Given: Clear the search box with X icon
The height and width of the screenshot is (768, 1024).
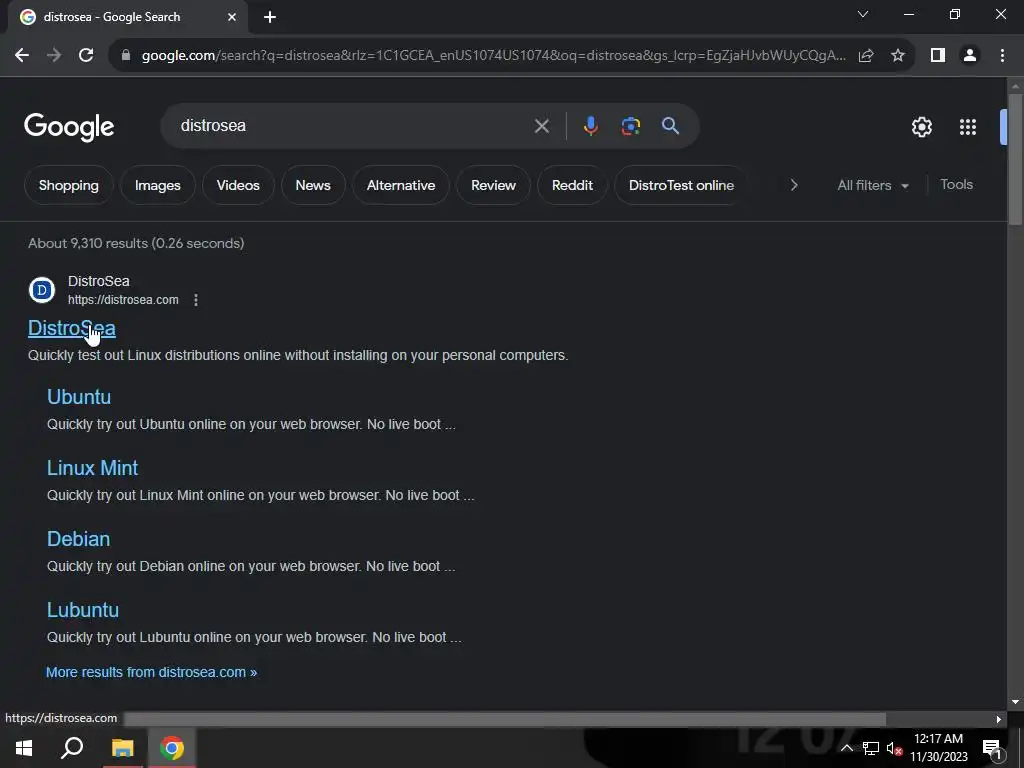Looking at the screenshot, I should pyautogui.click(x=541, y=126).
